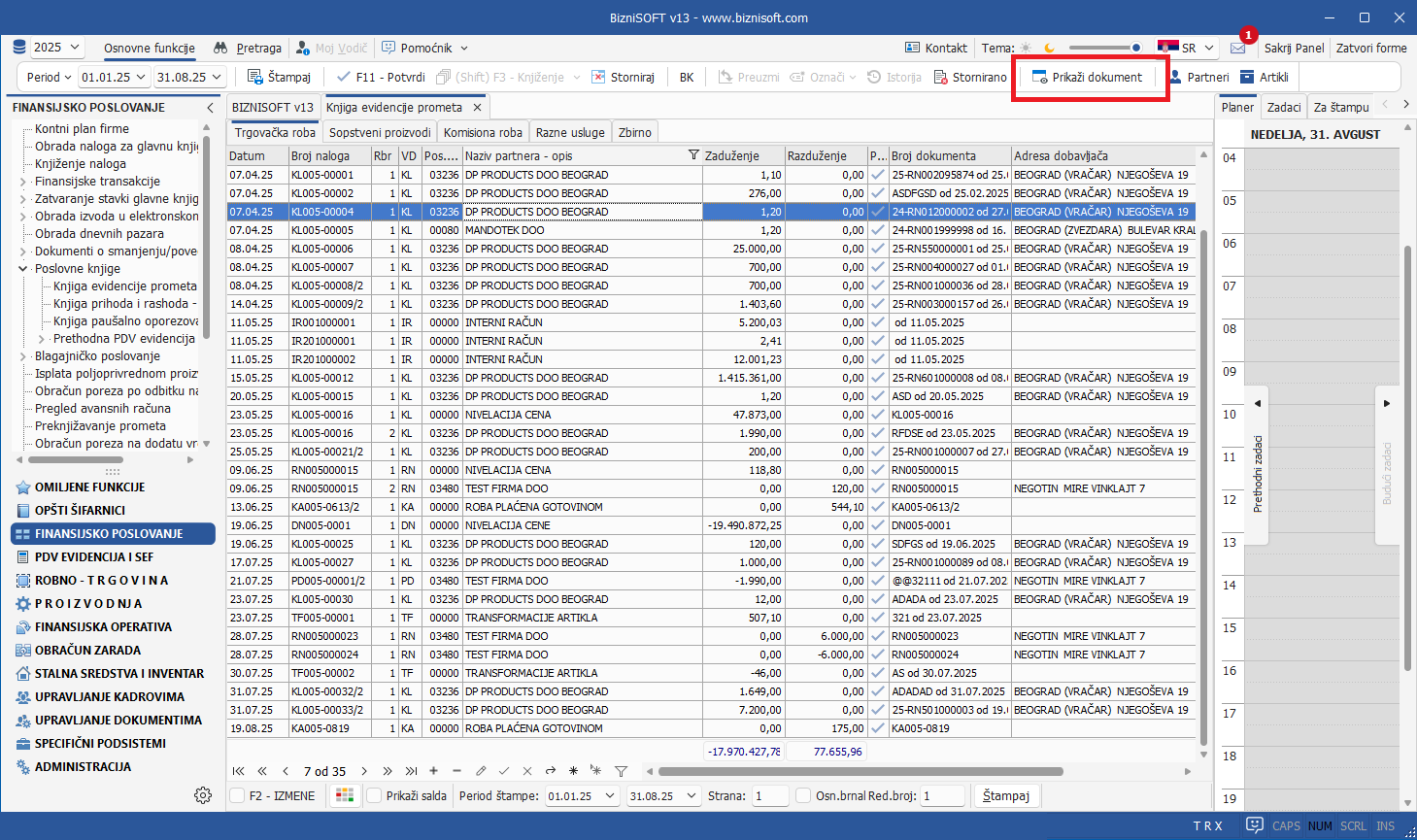Open the Artikli catalog from toolbar
Image resolution: width=1417 pixels, height=840 pixels.
pos(1265,77)
